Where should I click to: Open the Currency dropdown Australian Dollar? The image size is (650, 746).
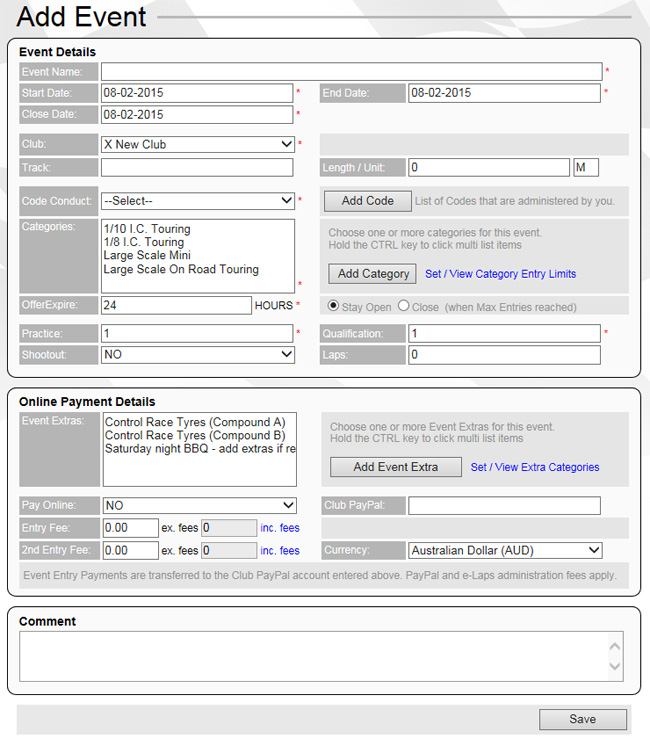coord(505,550)
